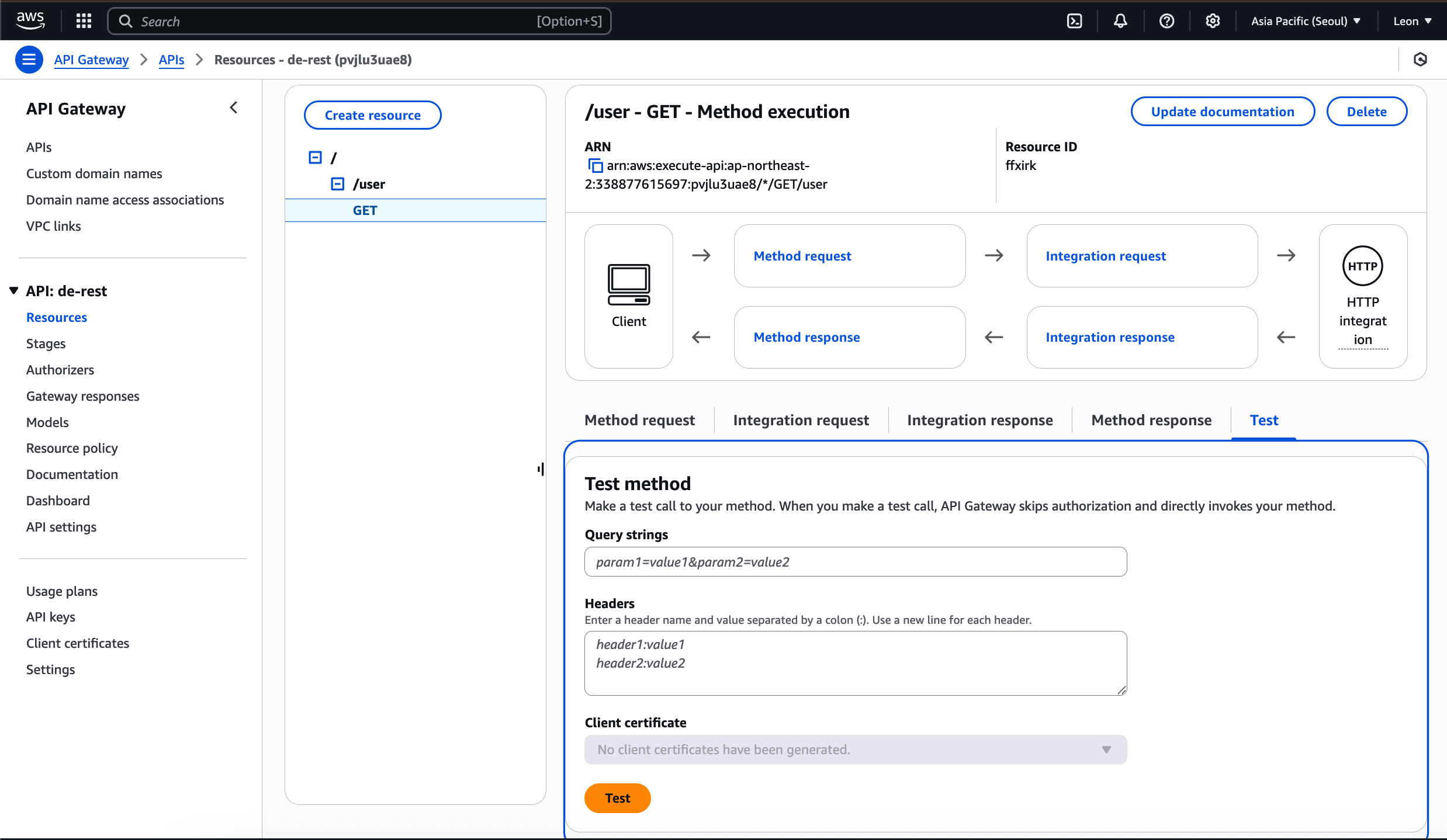Image resolution: width=1447 pixels, height=840 pixels.
Task: Switch to the Integration request tab
Action: coord(801,420)
